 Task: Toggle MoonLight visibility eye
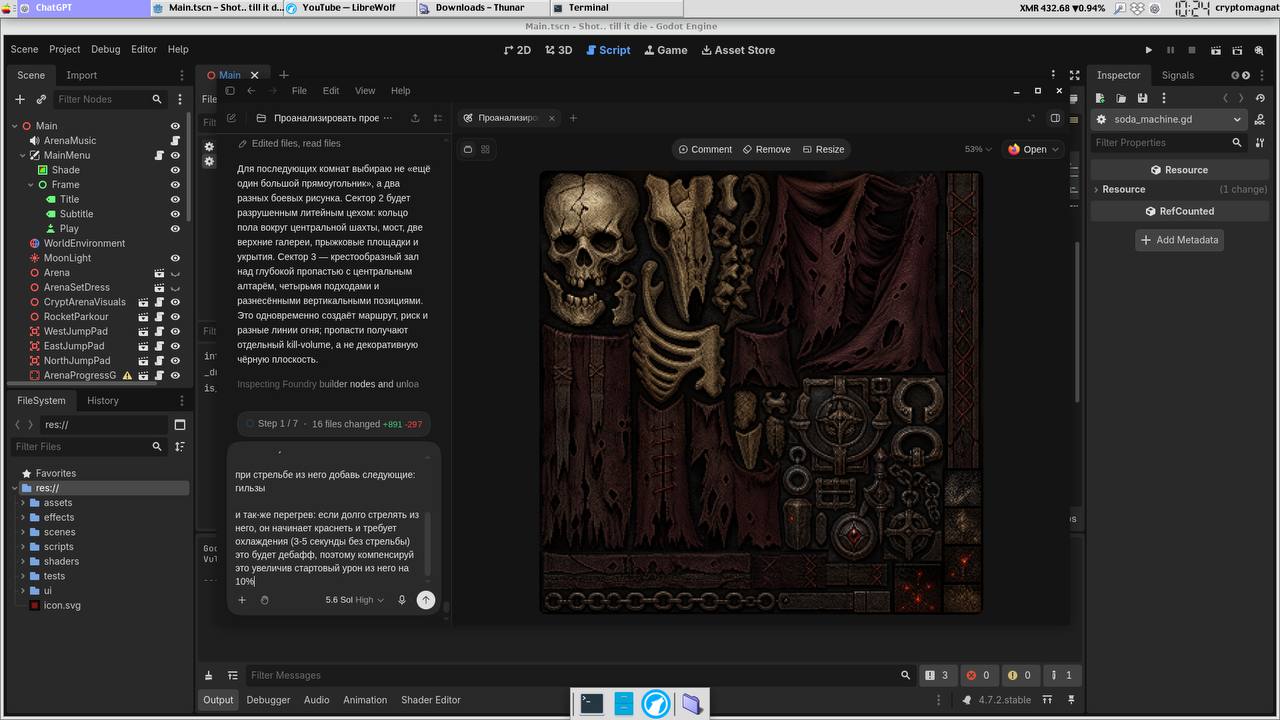tap(175, 258)
